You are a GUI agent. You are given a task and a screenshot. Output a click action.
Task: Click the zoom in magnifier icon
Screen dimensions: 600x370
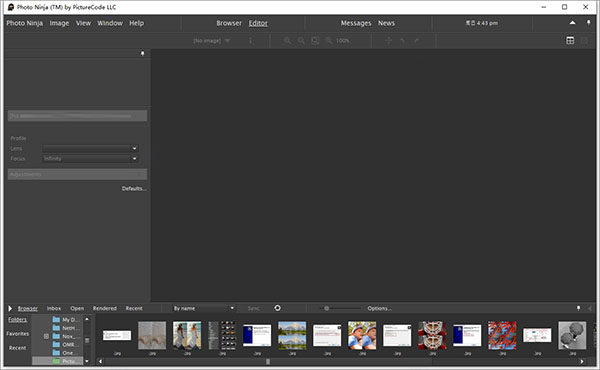[287, 41]
